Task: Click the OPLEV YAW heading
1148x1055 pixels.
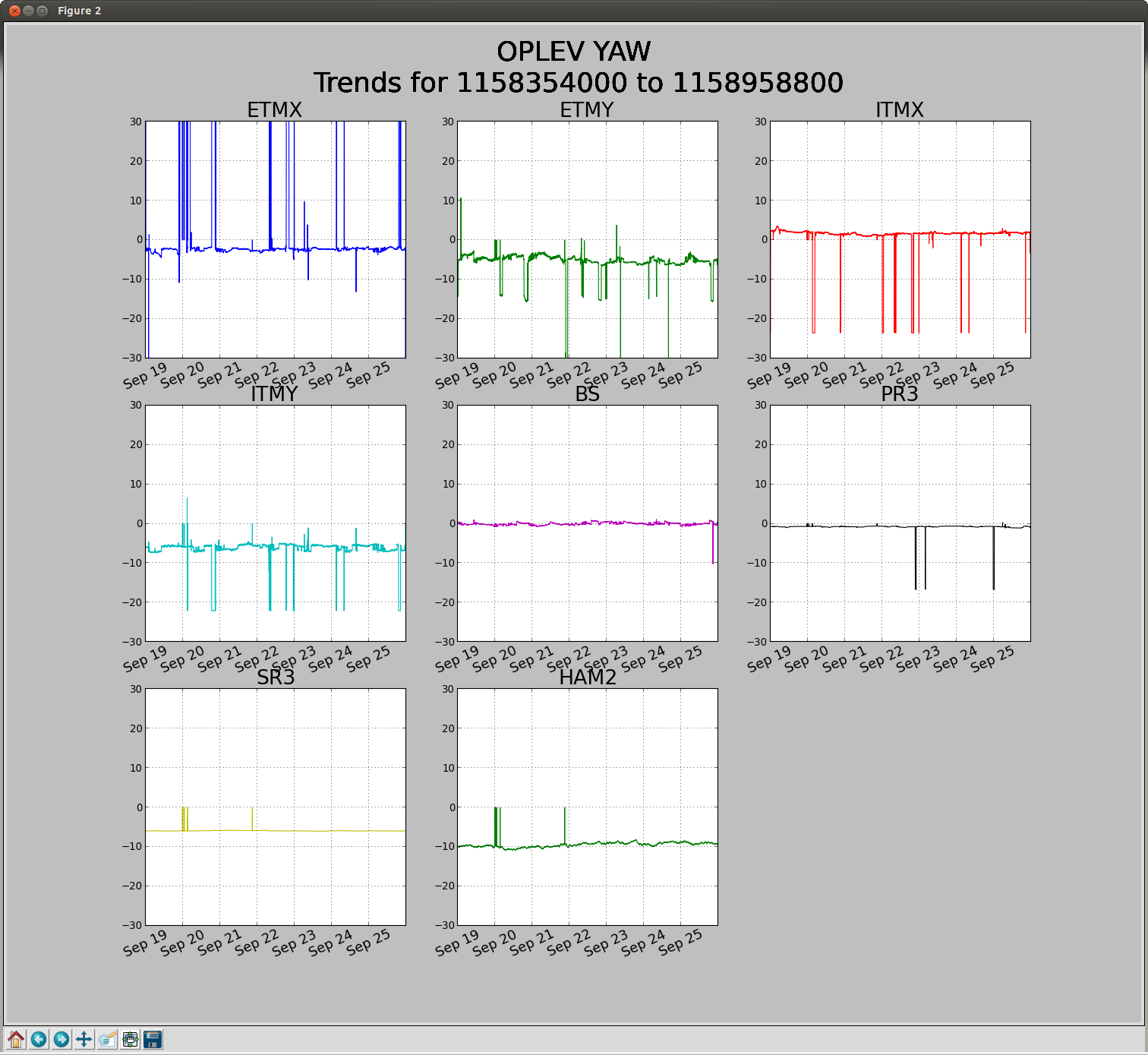Action: tap(574, 52)
